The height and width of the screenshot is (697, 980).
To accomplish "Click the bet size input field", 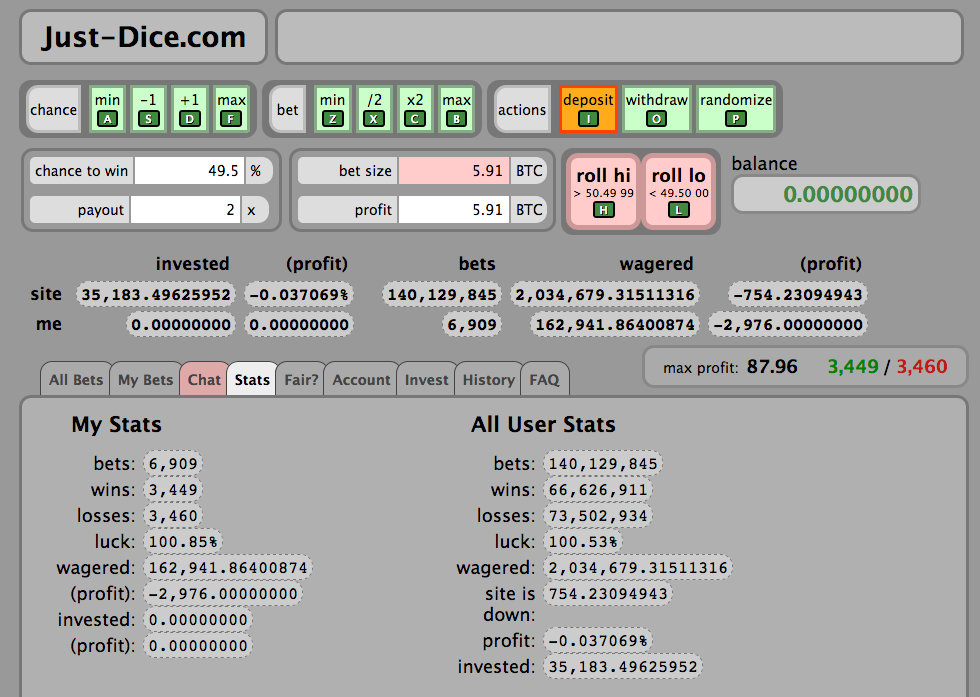I will click(x=454, y=171).
